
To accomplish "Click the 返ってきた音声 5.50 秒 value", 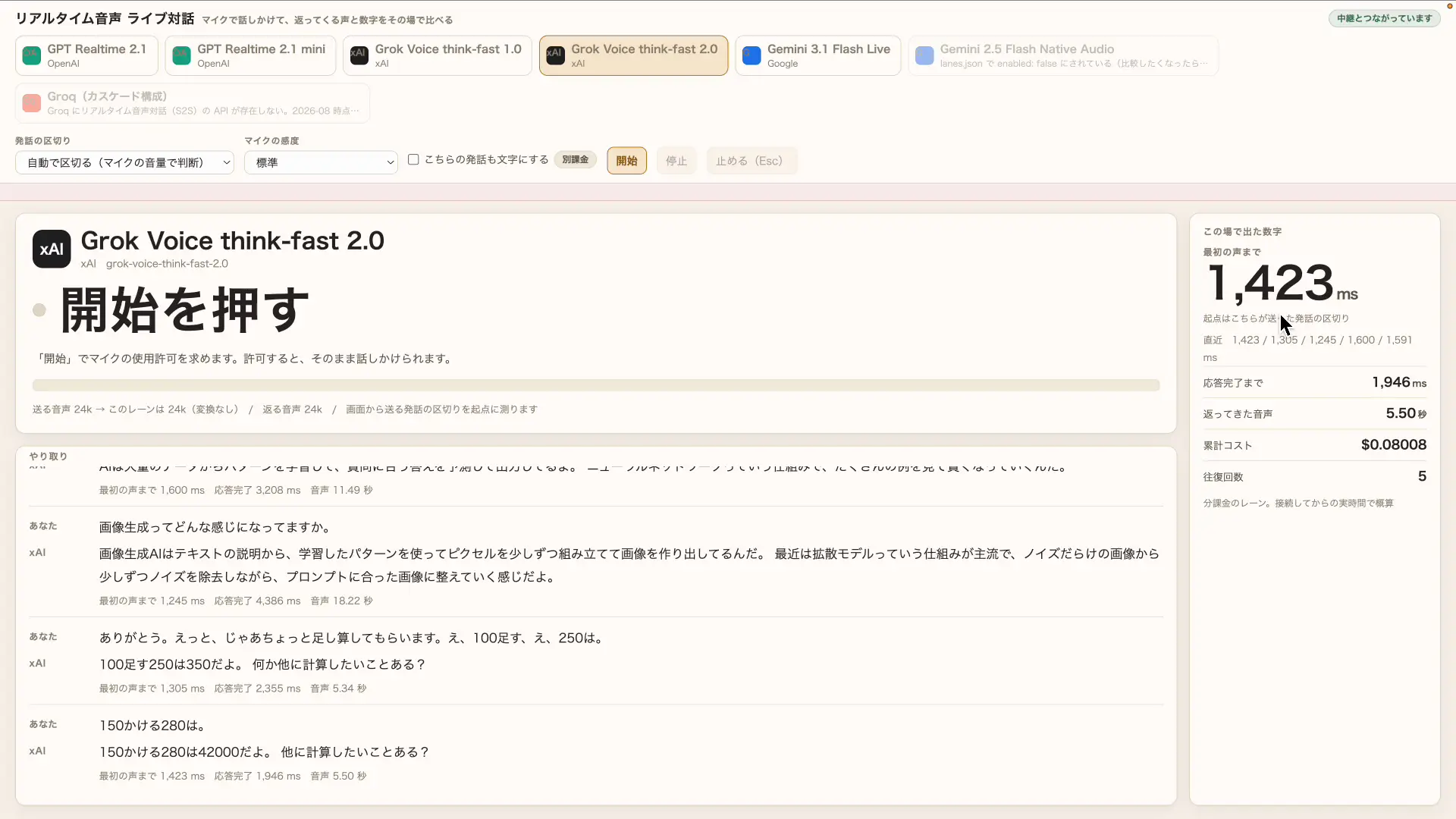I will pyautogui.click(x=1406, y=413).
